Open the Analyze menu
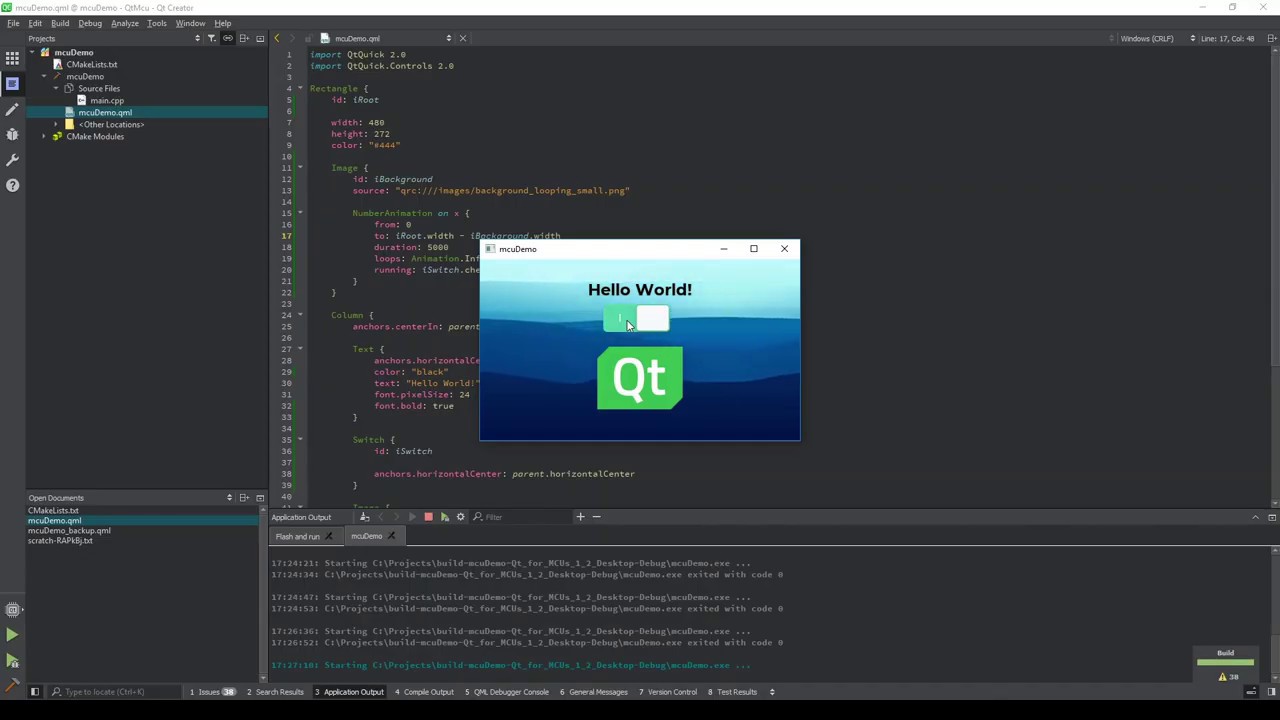This screenshot has width=1280, height=720. (x=125, y=23)
